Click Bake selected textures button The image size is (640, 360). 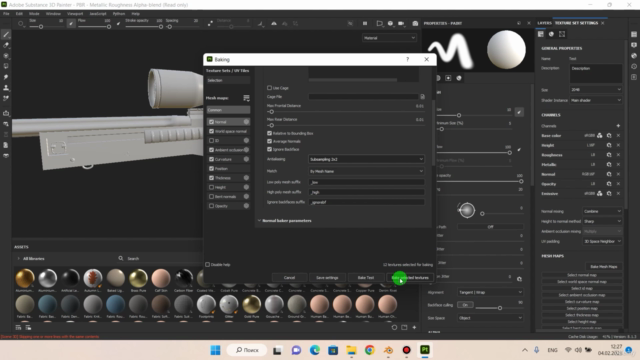coord(410,278)
